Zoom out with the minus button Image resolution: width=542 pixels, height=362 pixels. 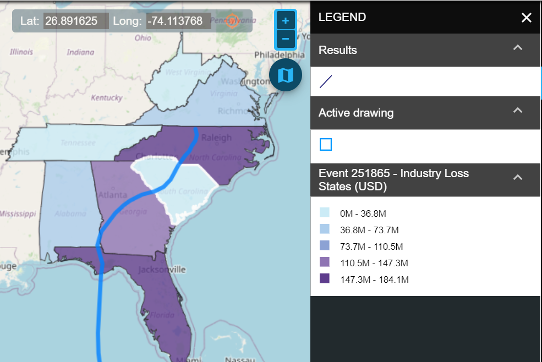pos(286,39)
